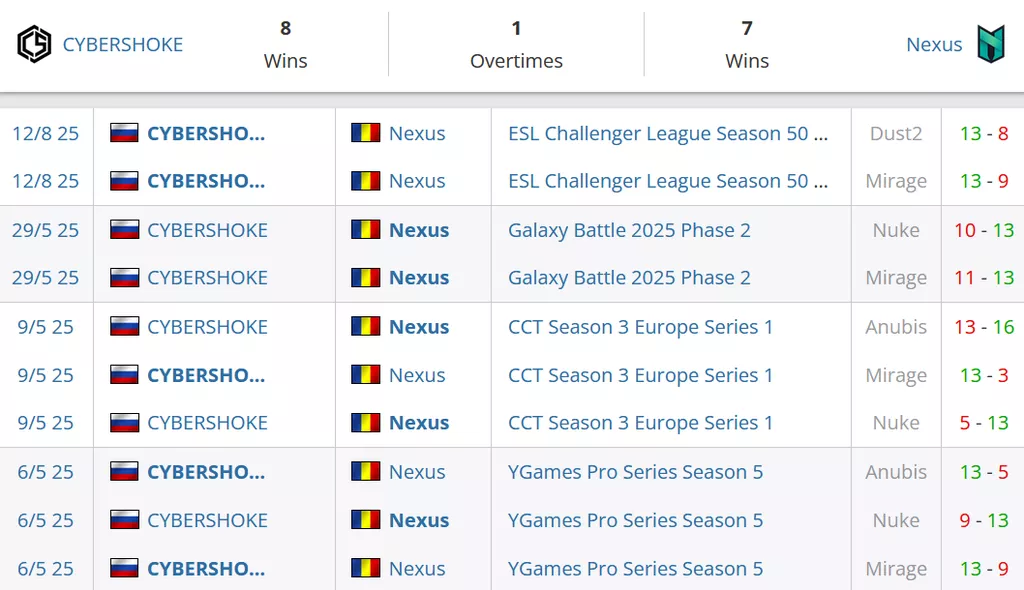Viewport: 1024px width, 590px height.
Task: Select bold Nexus name in 11 - 13 Mirage row
Action: click(419, 278)
